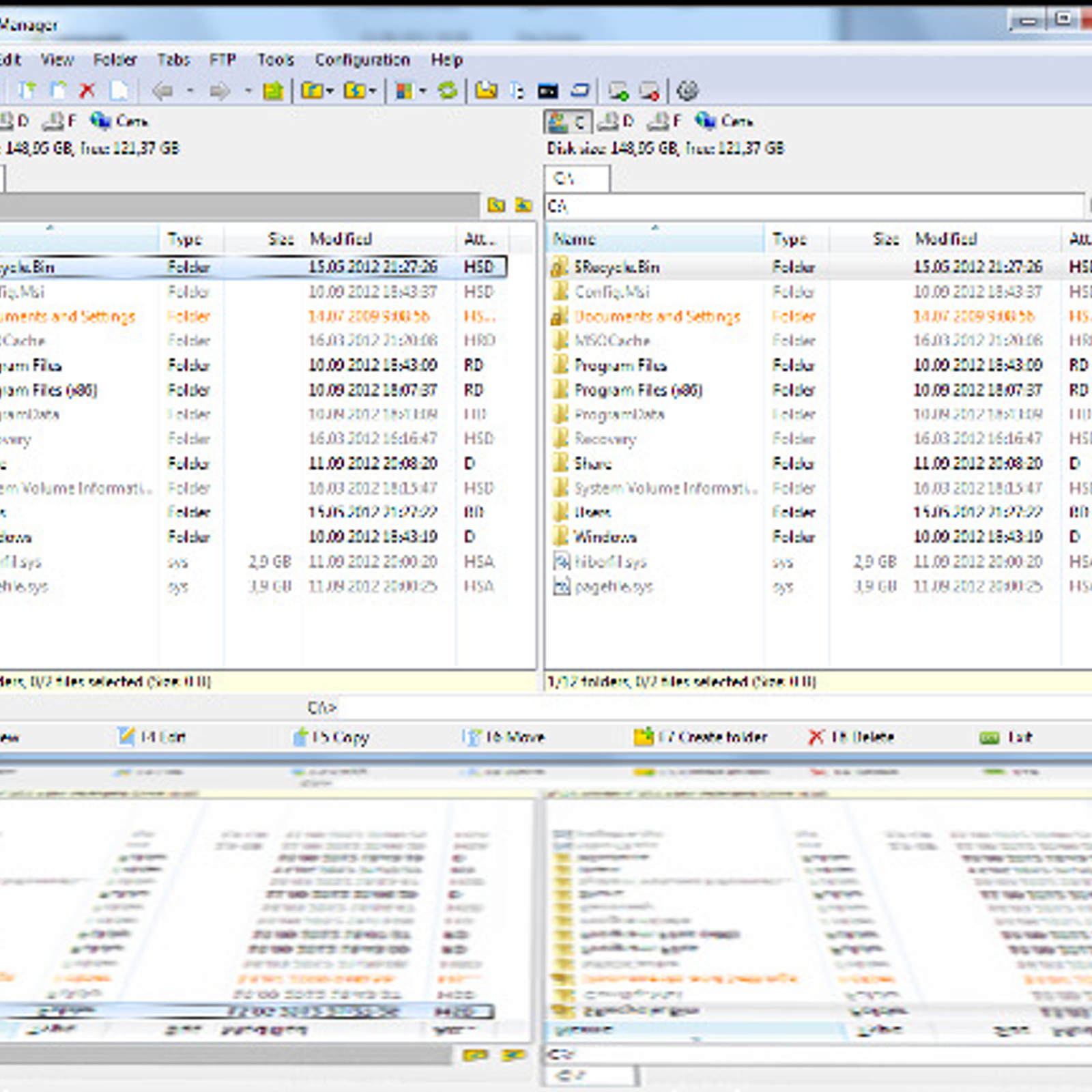
Task: Open the forward history dropdown arrow
Action: [x=248, y=90]
